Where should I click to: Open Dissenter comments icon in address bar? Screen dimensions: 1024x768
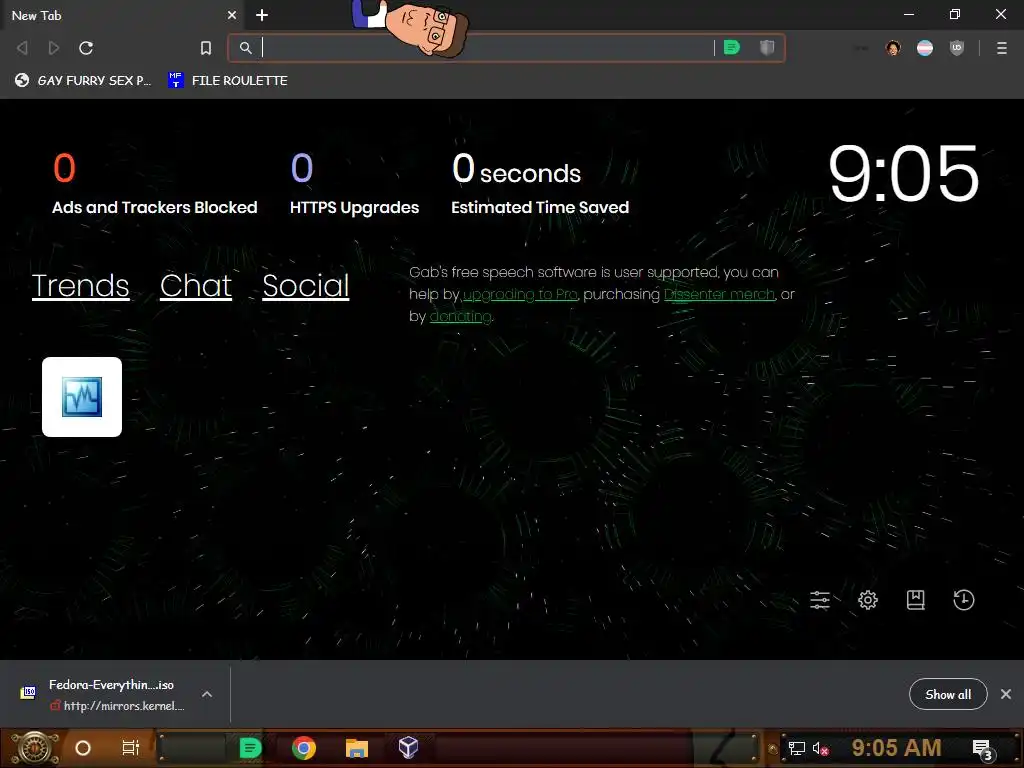point(732,48)
